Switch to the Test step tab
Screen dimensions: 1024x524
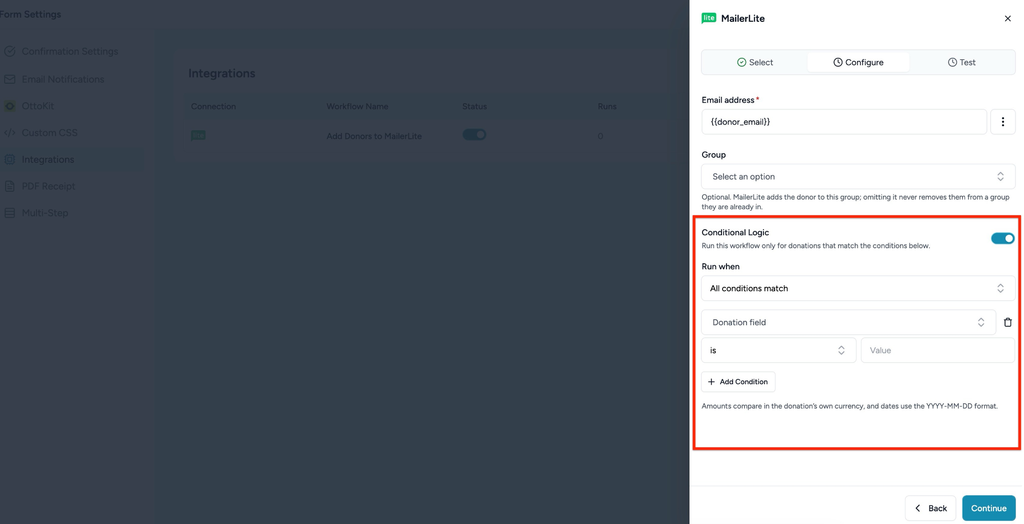961,62
